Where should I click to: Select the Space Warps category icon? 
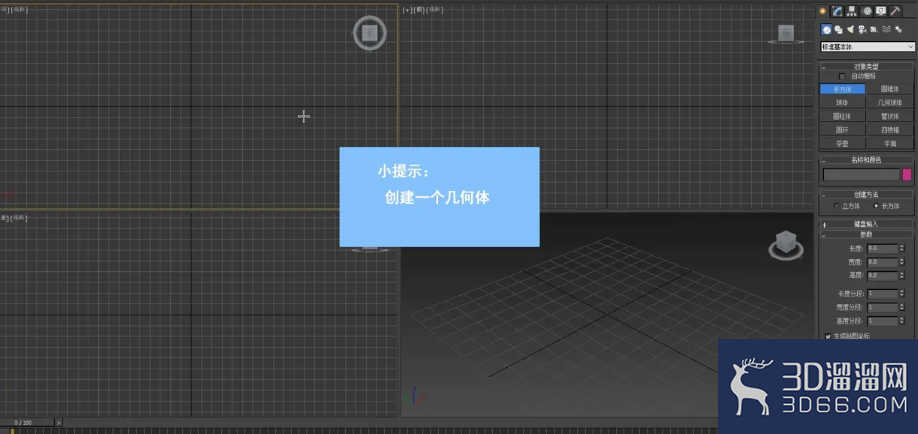[886, 29]
